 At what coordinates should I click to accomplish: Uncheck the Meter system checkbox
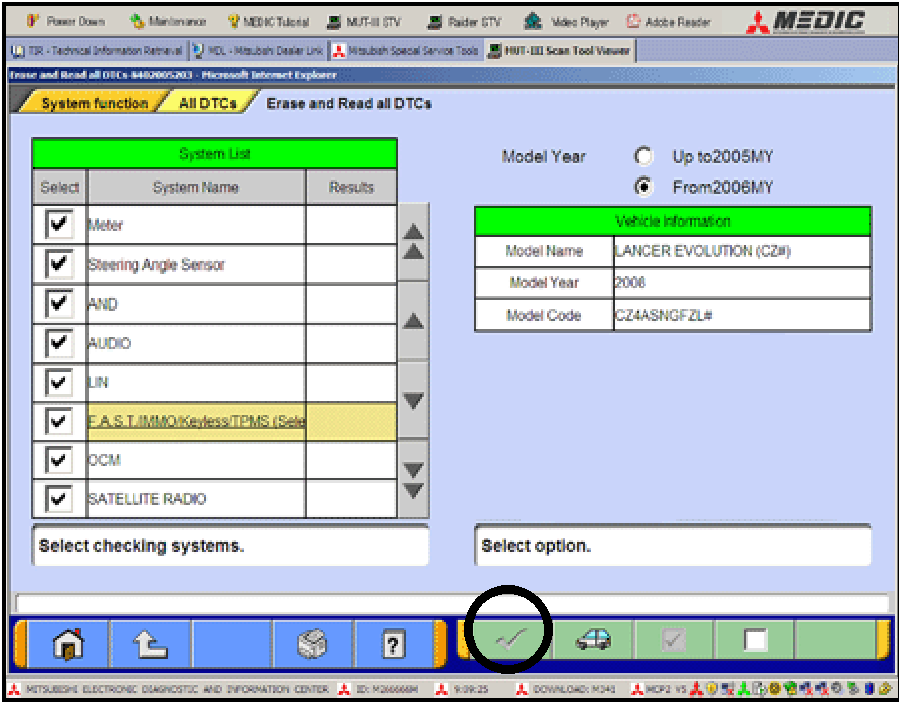point(60,225)
